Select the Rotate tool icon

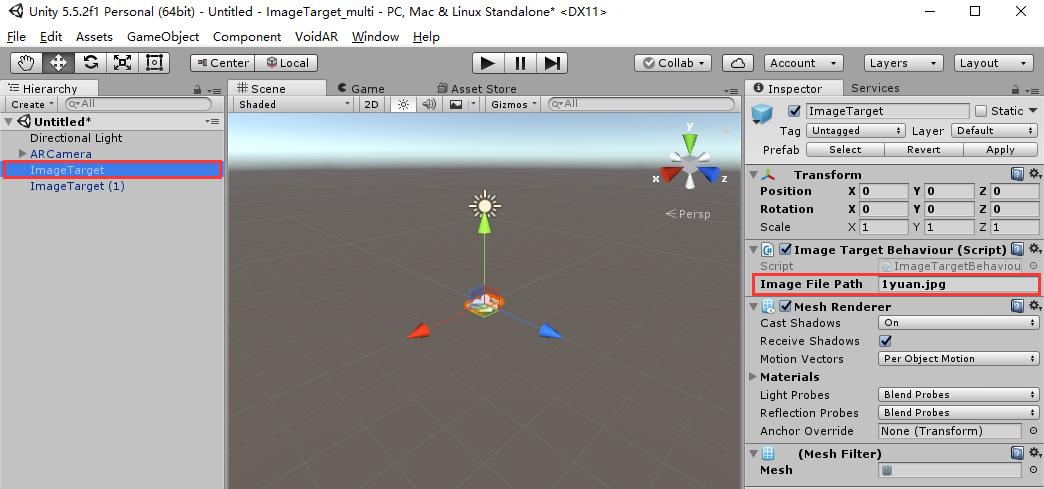[91, 63]
